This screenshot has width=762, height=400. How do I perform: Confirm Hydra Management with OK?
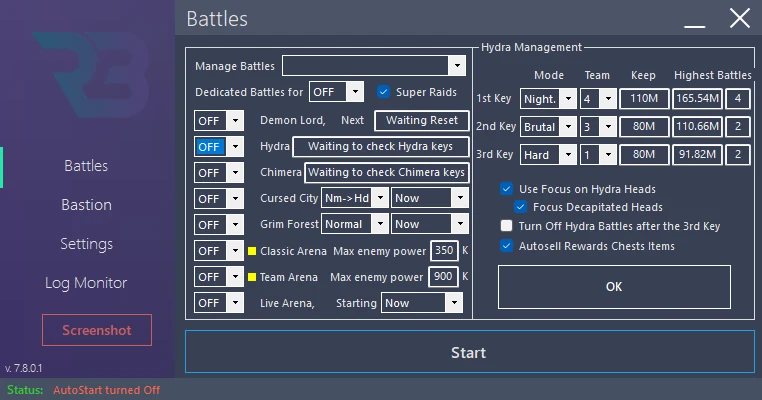tap(614, 287)
